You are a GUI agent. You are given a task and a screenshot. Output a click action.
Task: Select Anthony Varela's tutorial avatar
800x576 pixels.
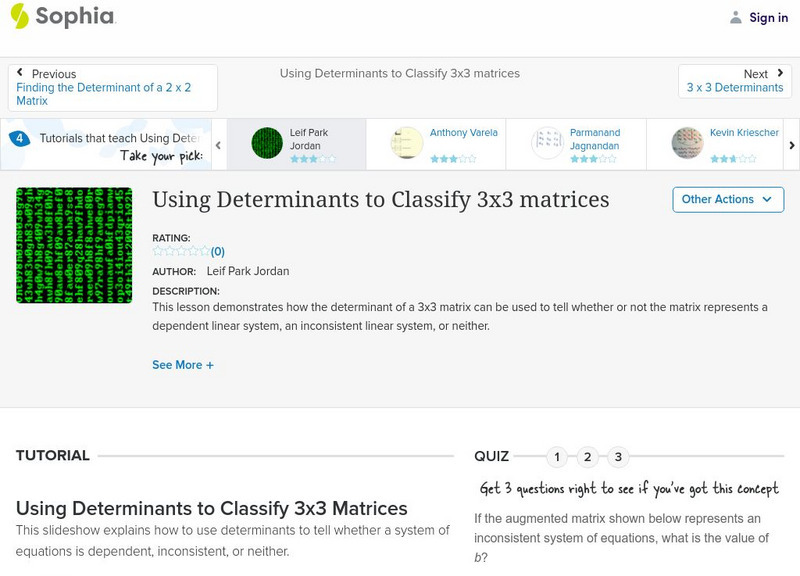pos(407,143)
